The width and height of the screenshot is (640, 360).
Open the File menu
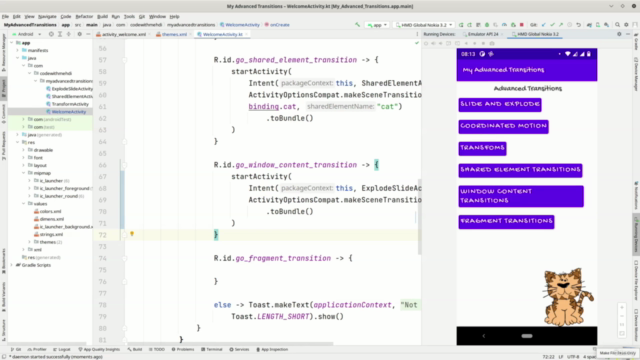coord(5,17)
